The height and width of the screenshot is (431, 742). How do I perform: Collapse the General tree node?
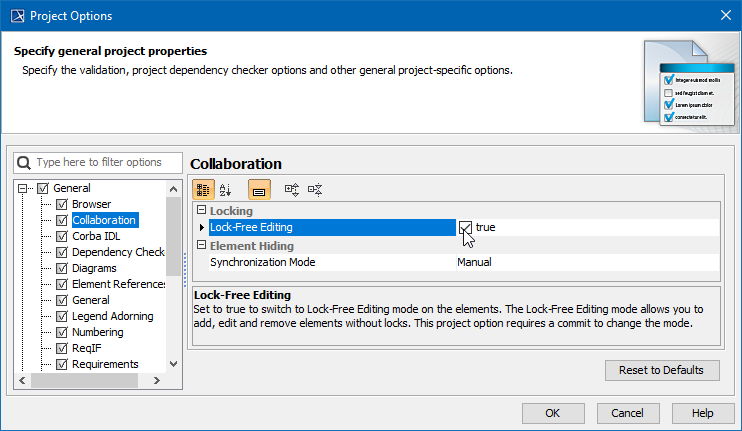24,188
